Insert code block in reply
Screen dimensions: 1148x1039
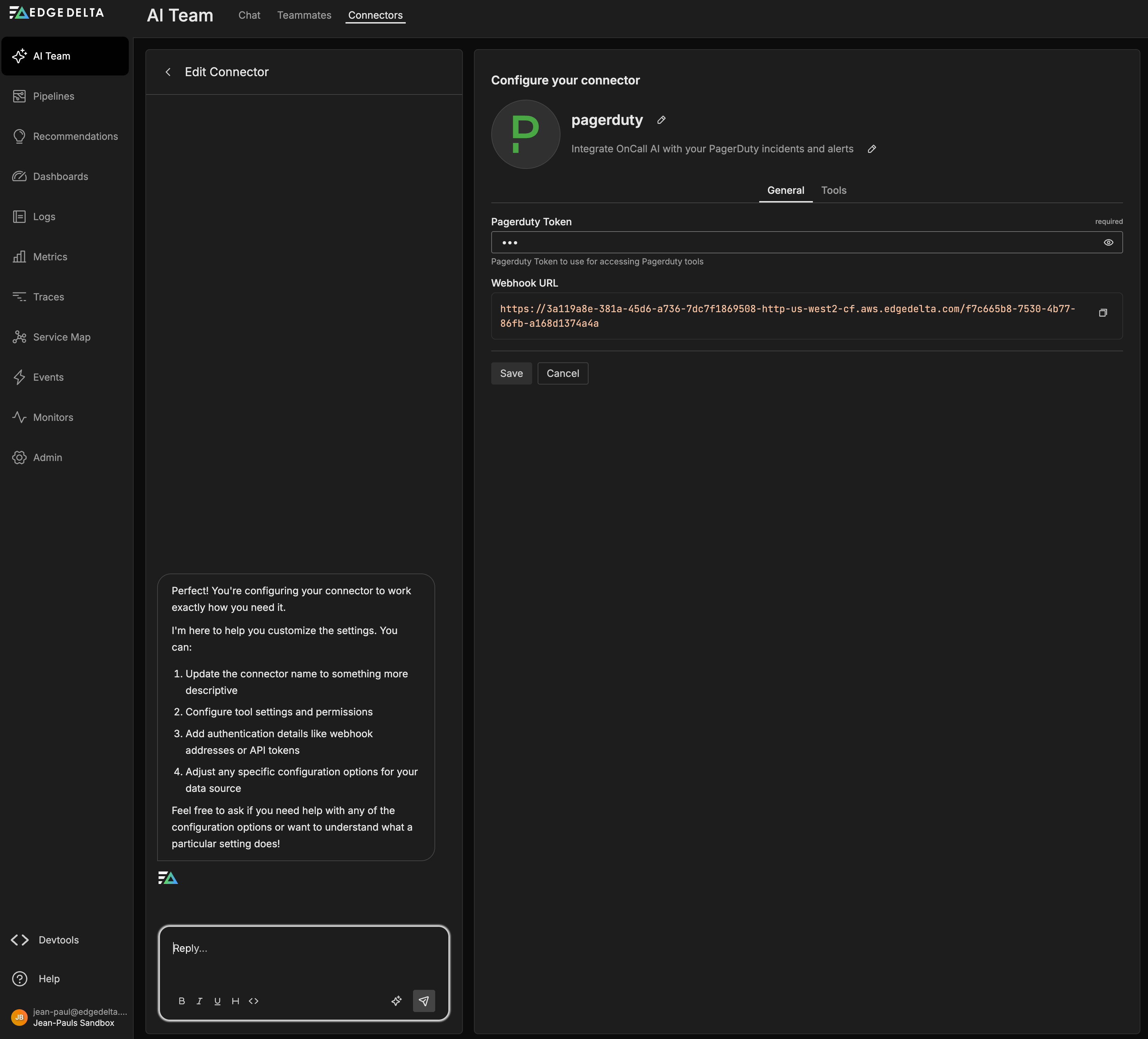coord(253,1001)
